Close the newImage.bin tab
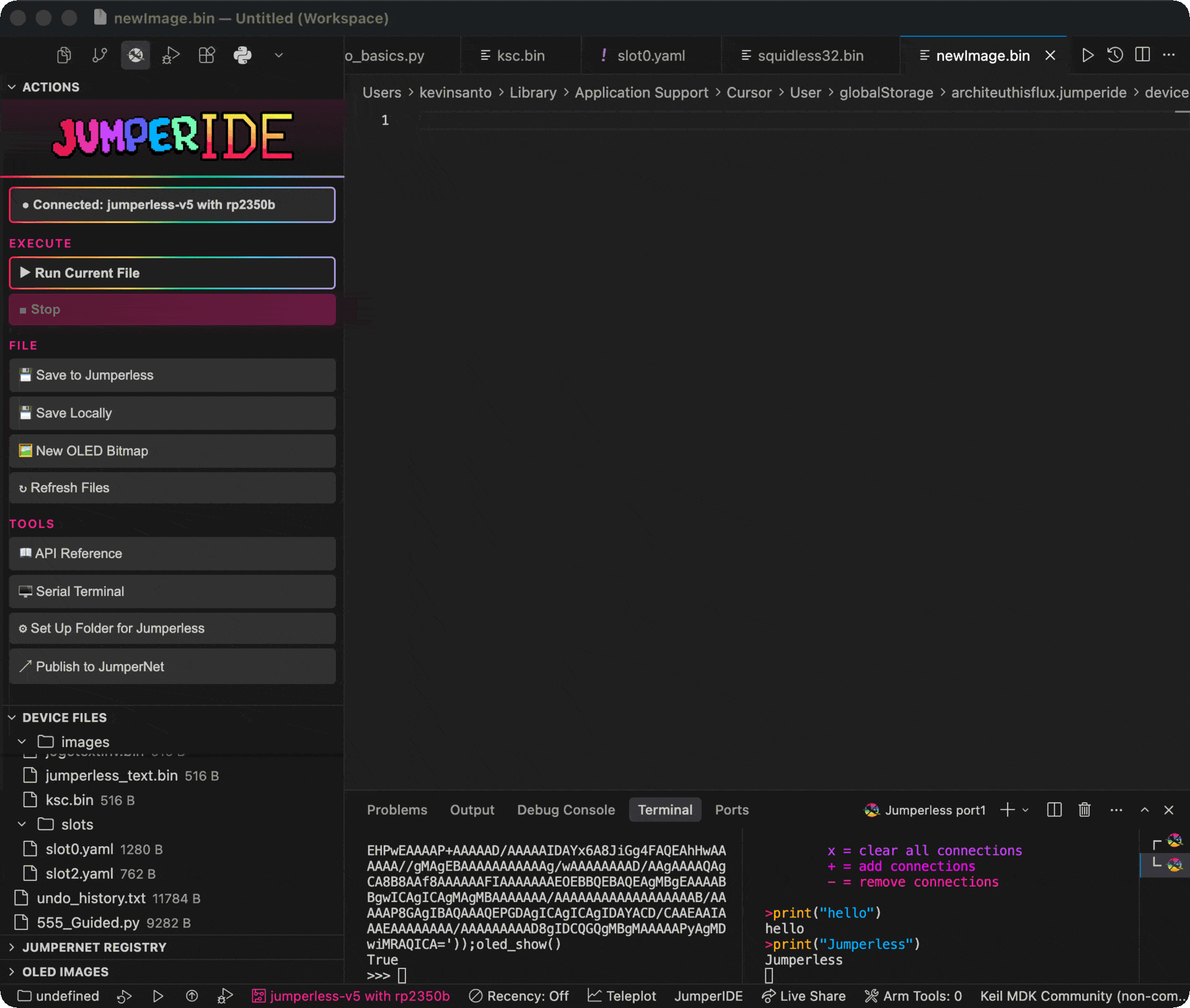The height and width of the screenshot is (1008, 1190). point(1051,56)
